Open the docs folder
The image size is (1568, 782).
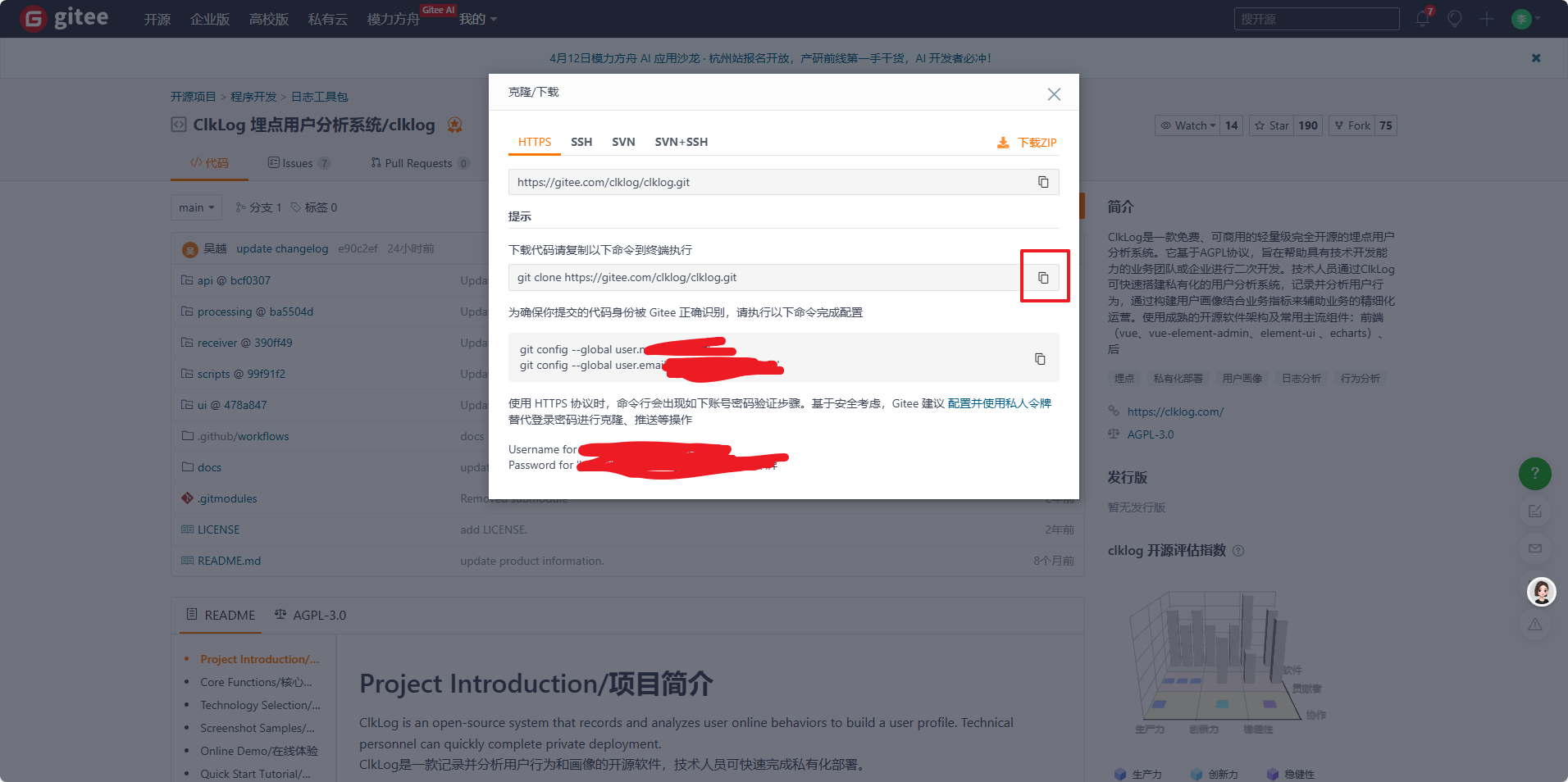(209, 467)
